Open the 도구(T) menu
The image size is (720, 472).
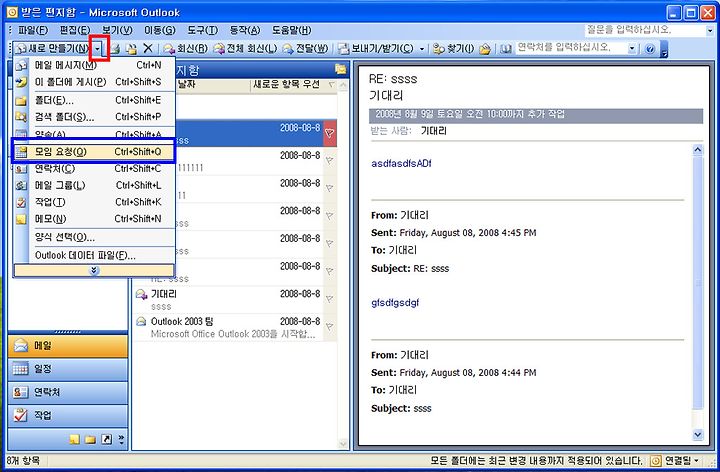click(202, 30)
